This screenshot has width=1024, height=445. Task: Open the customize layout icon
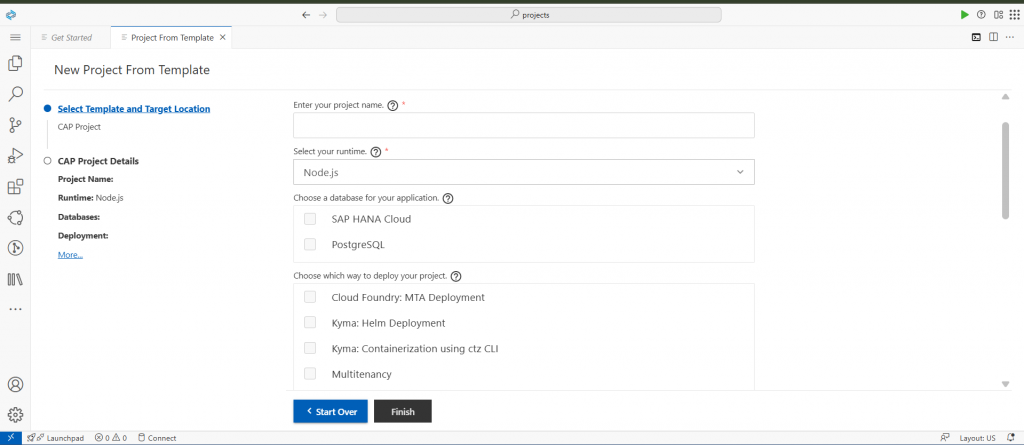(998, 15)
